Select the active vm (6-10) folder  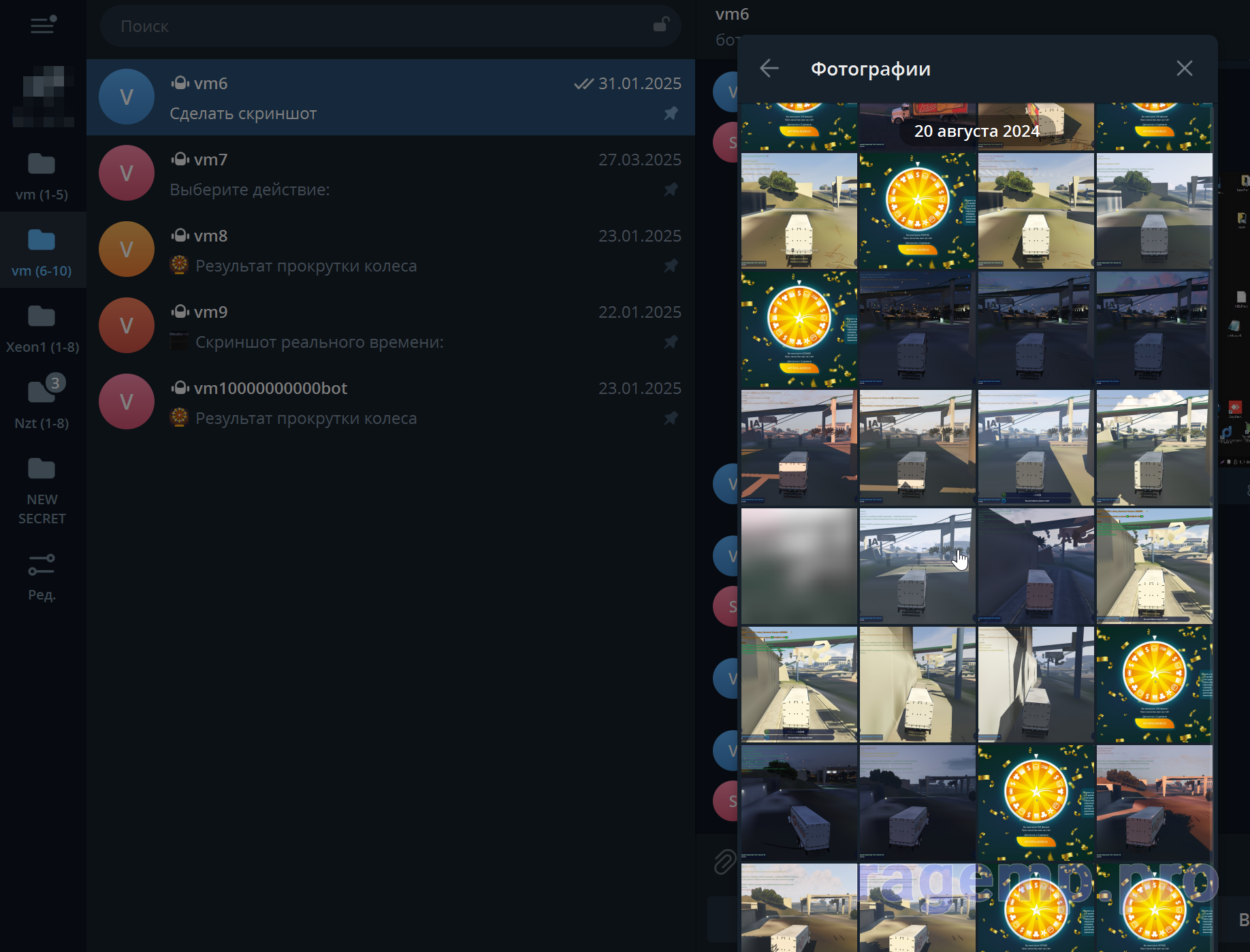42,251
